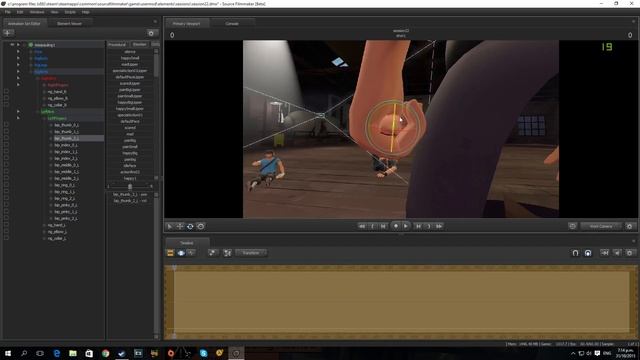
Task: Adjust the preset strength slider handle
Action: (x=130, y=187)
